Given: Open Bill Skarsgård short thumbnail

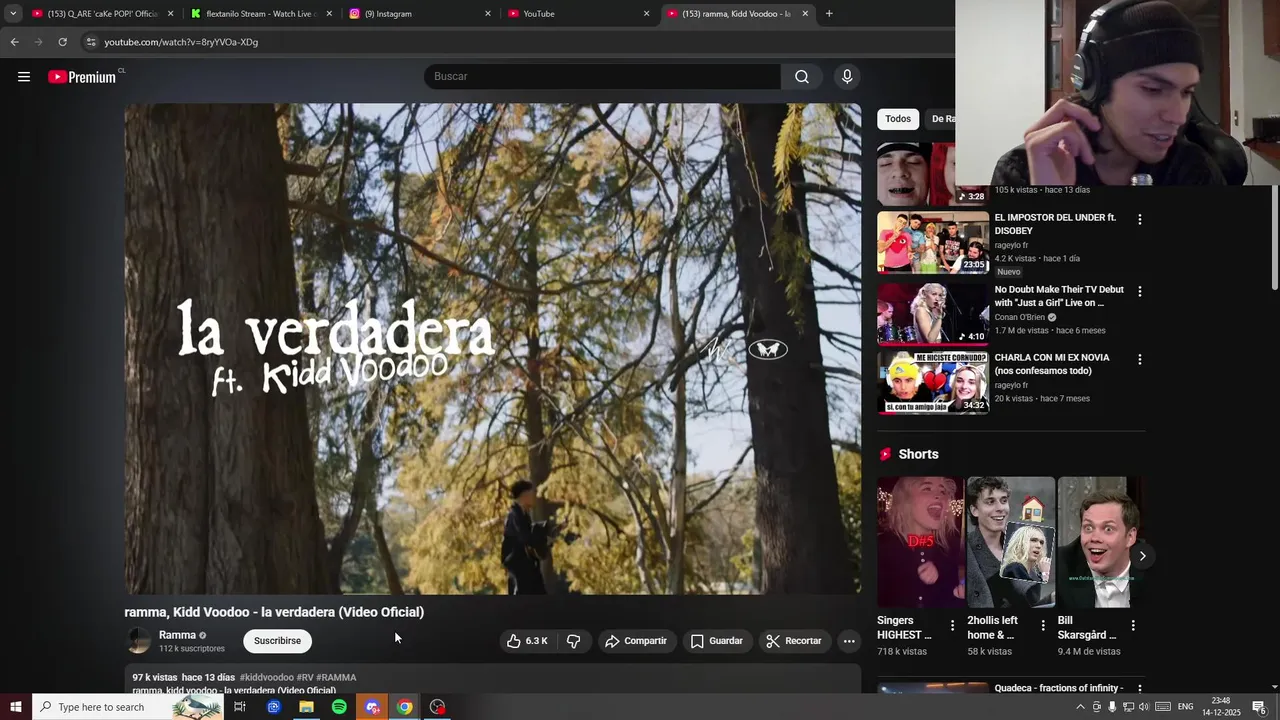Looking at the screenshot, I should tap(1099, 542).
